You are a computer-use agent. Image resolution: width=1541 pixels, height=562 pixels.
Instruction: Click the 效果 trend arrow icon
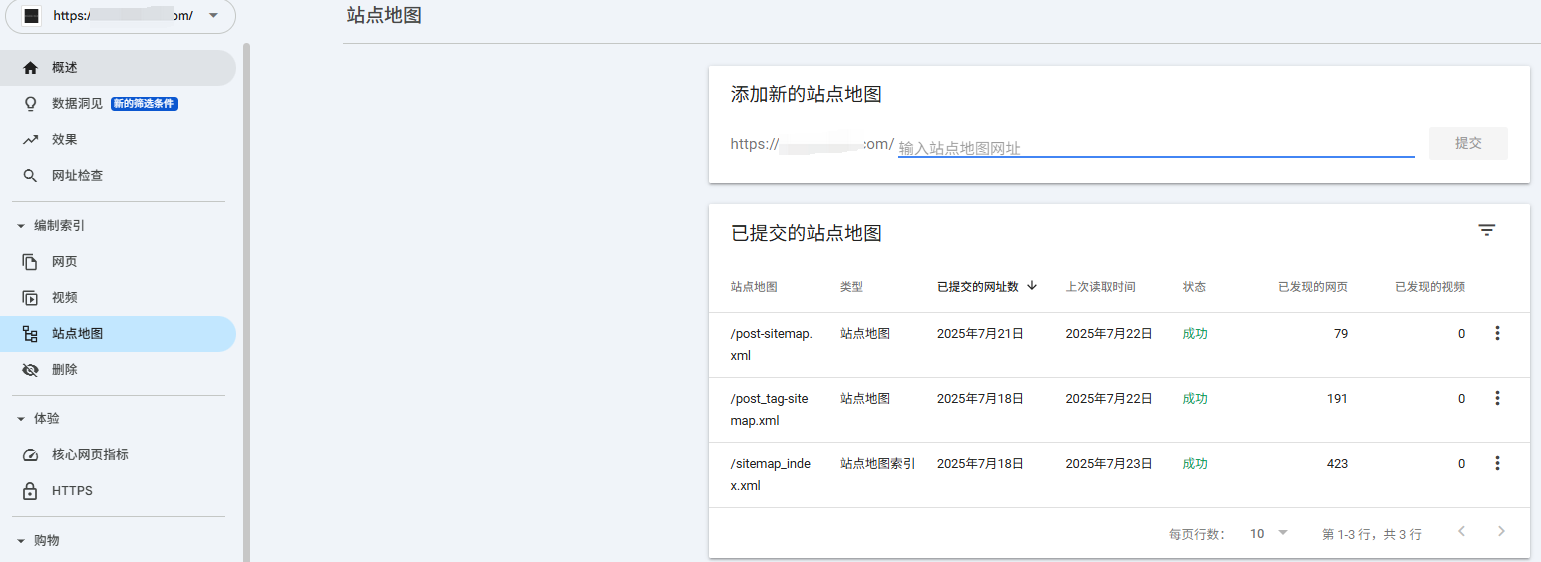coord(30,140)
